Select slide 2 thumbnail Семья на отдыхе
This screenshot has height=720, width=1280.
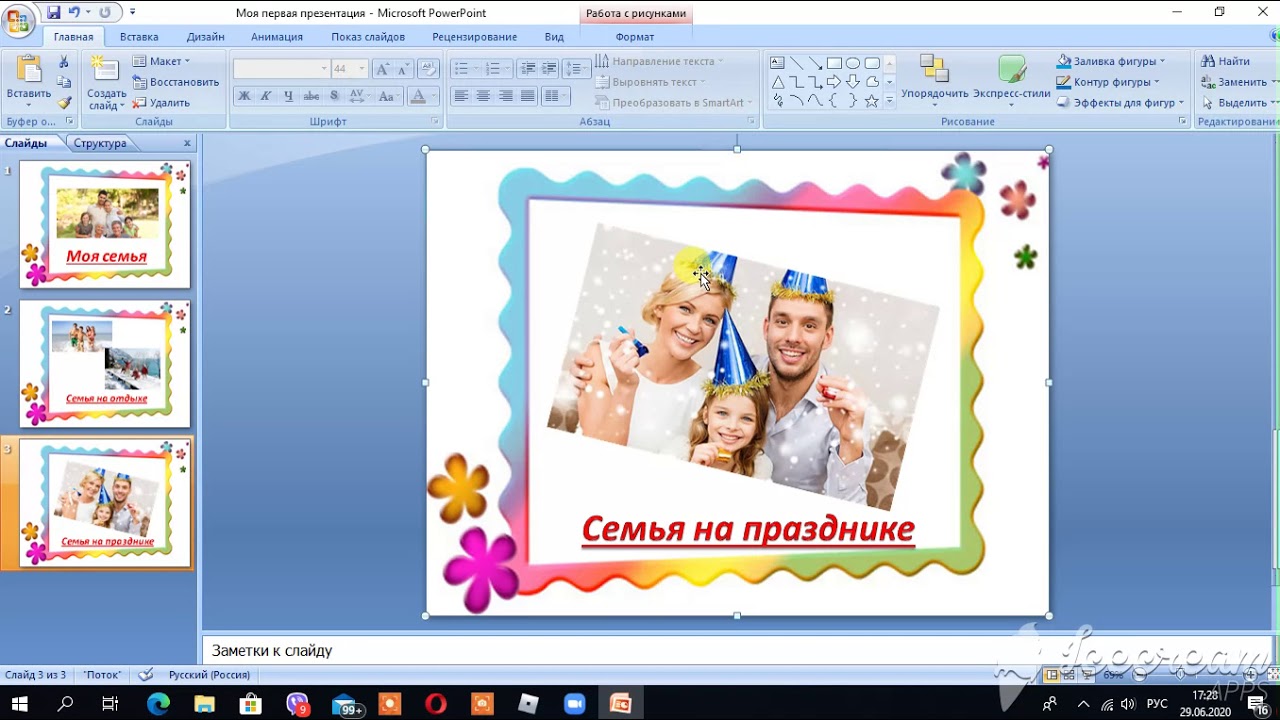(x=105, y=364)
